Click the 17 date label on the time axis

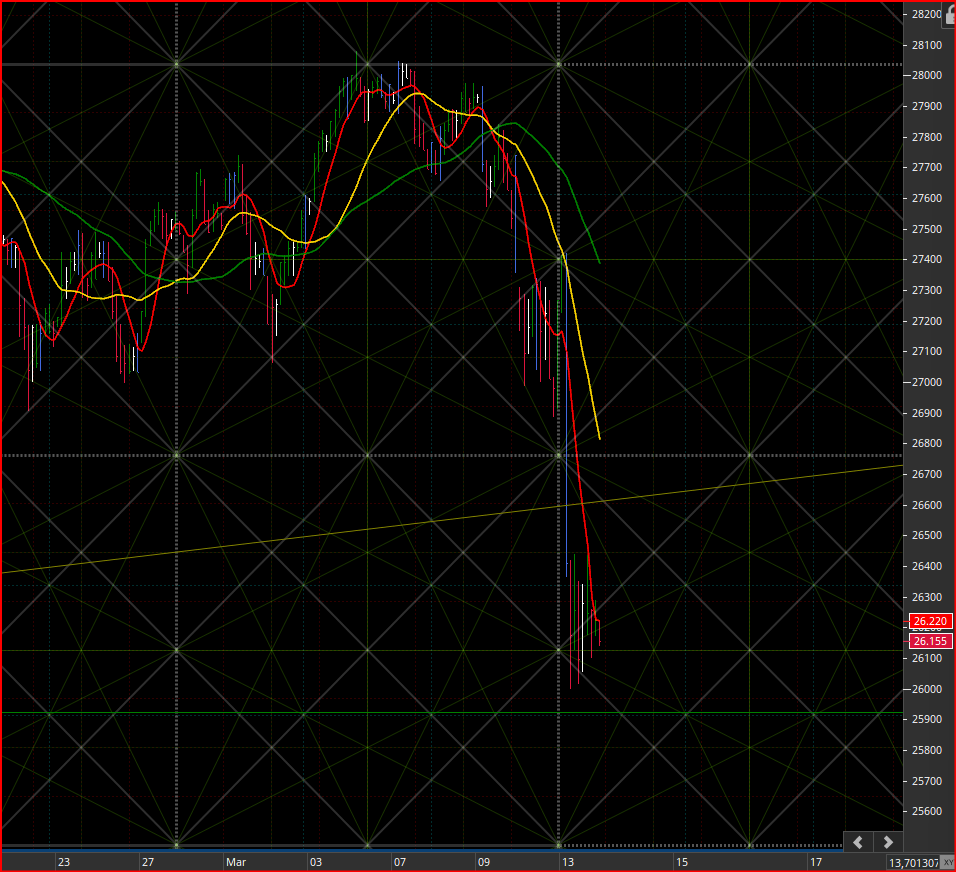(816, 862)
